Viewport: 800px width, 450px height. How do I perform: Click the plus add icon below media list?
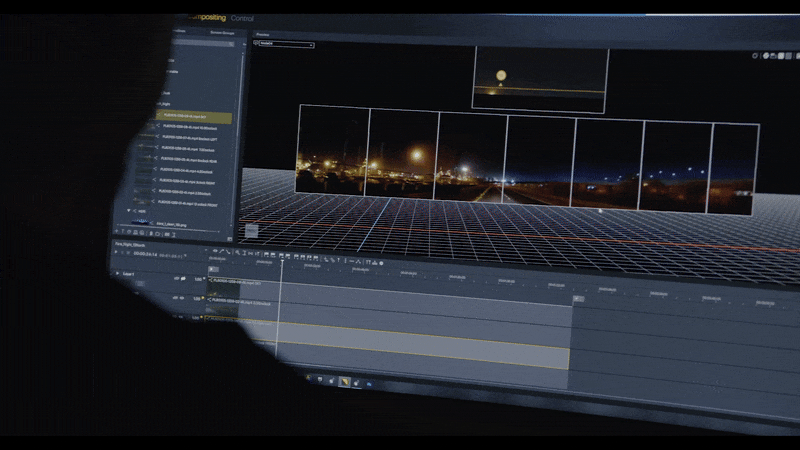point(116,232)
